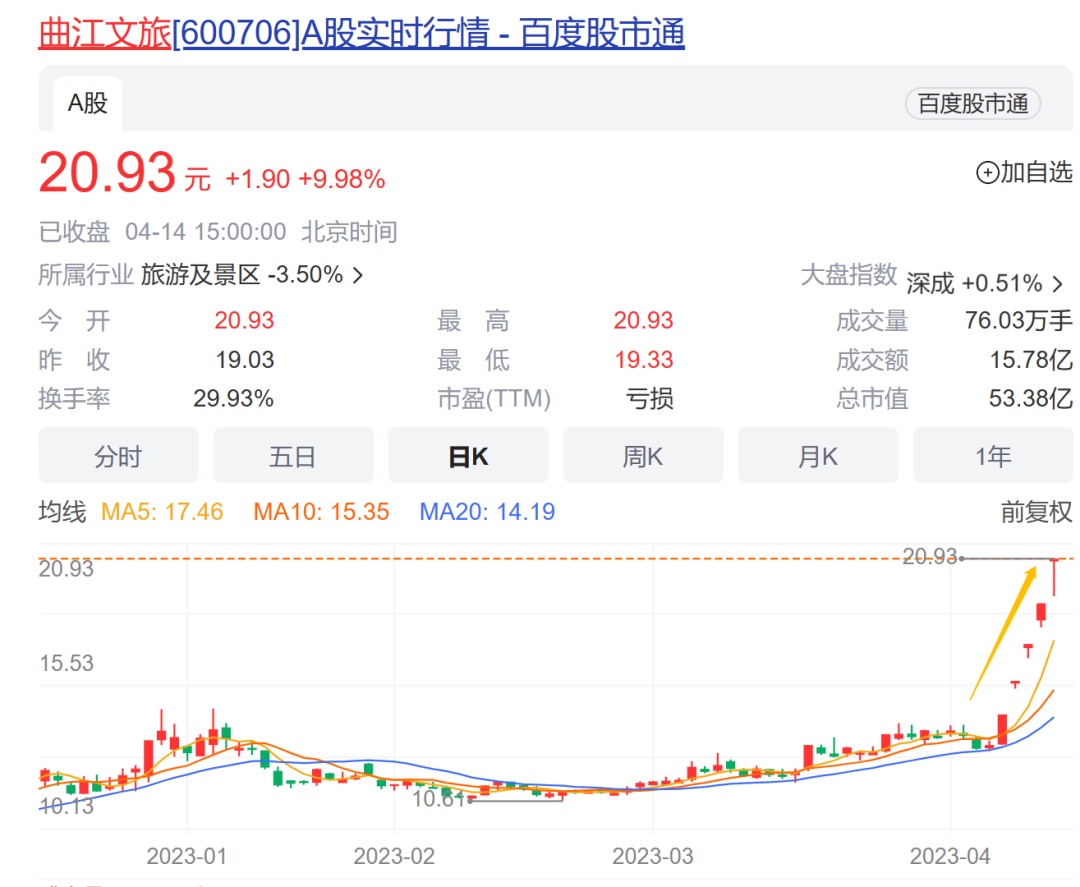Click the 今开 value 20.93
Screen dimensions: 1080x887
pos(245,320)
